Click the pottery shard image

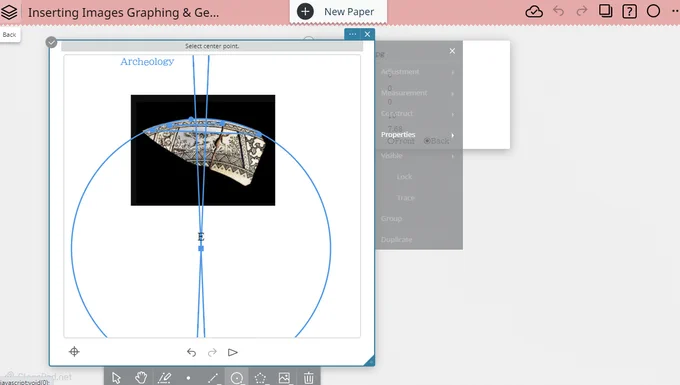click(x=203, y=150)
